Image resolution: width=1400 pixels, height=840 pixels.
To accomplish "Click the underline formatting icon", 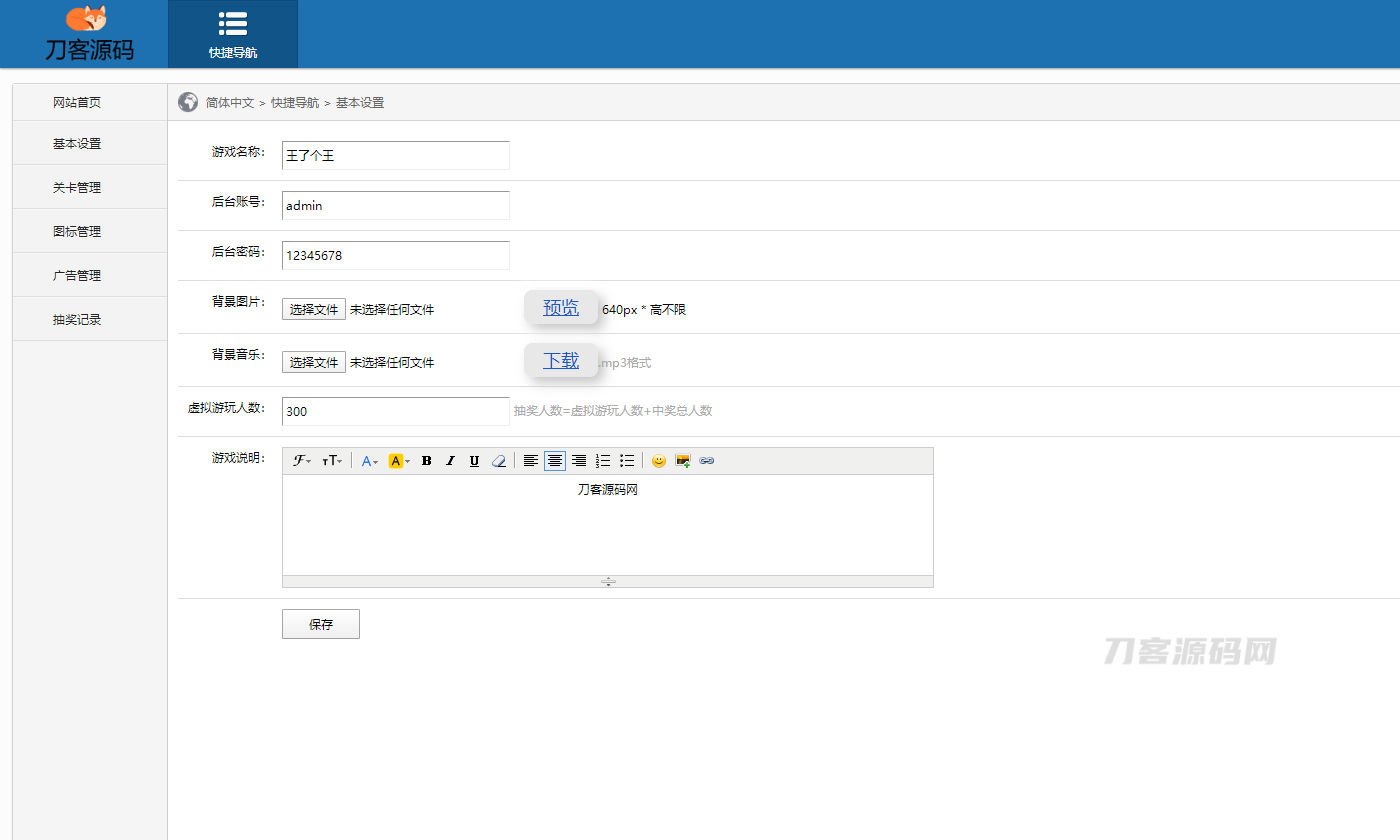I will click(x=474, y=461).
